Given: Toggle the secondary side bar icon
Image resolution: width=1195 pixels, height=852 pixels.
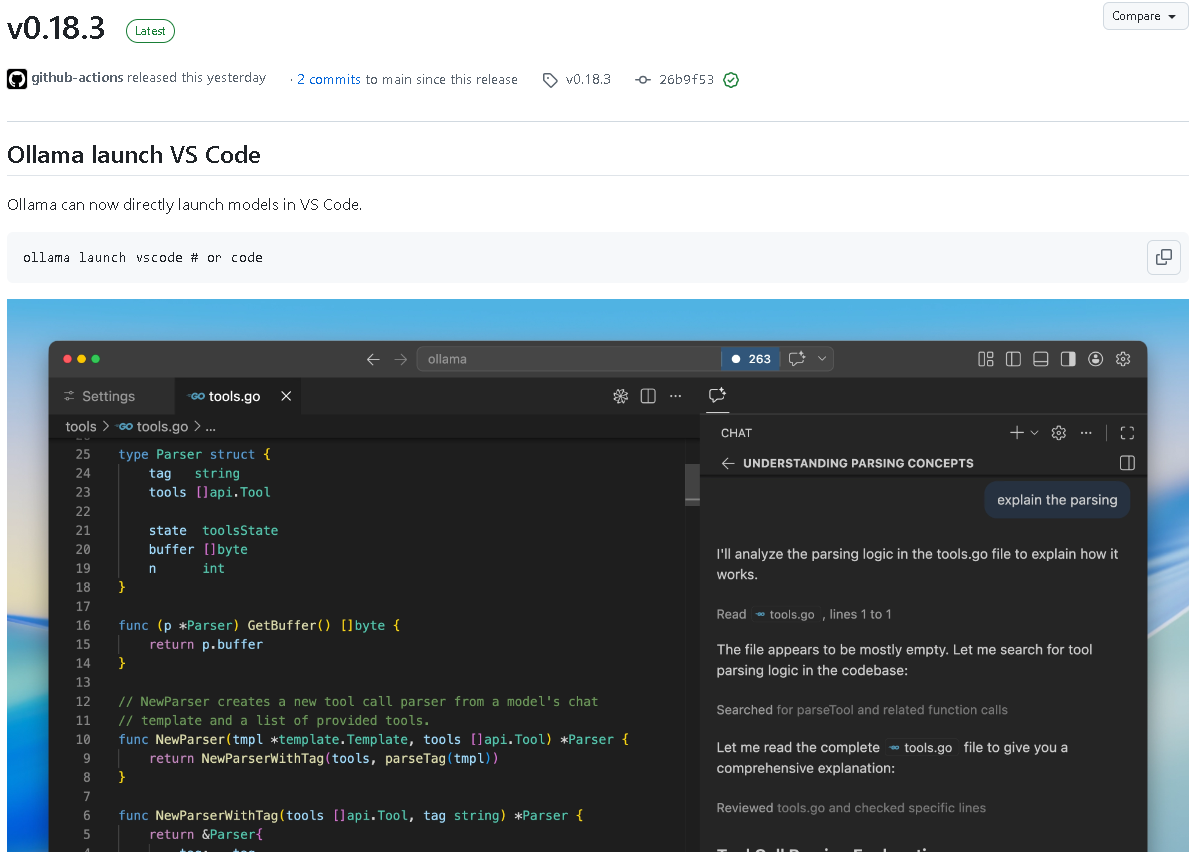Looking at the screenshot, I should (1068, 359).
